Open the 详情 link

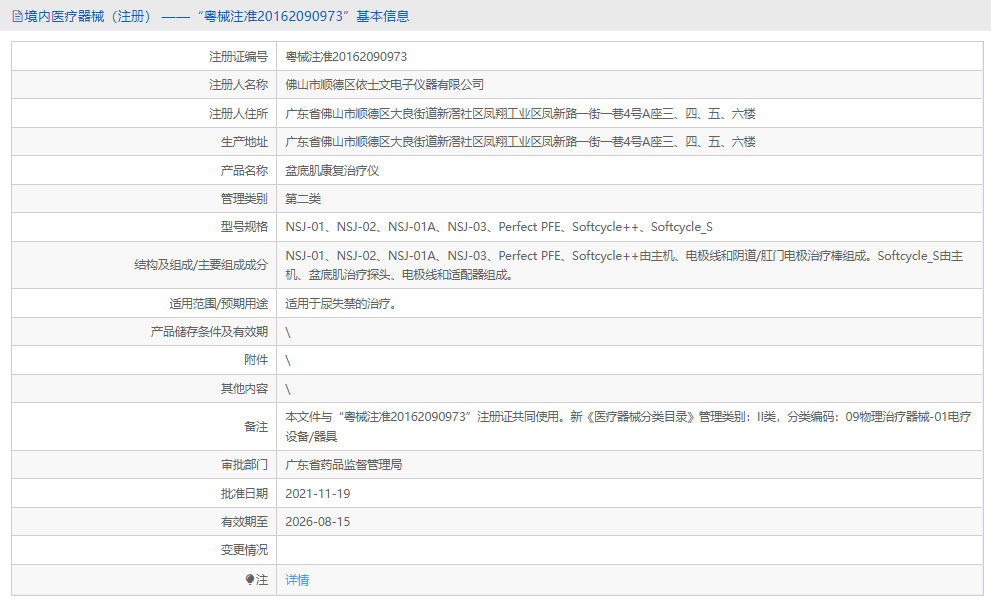(297, 580)
